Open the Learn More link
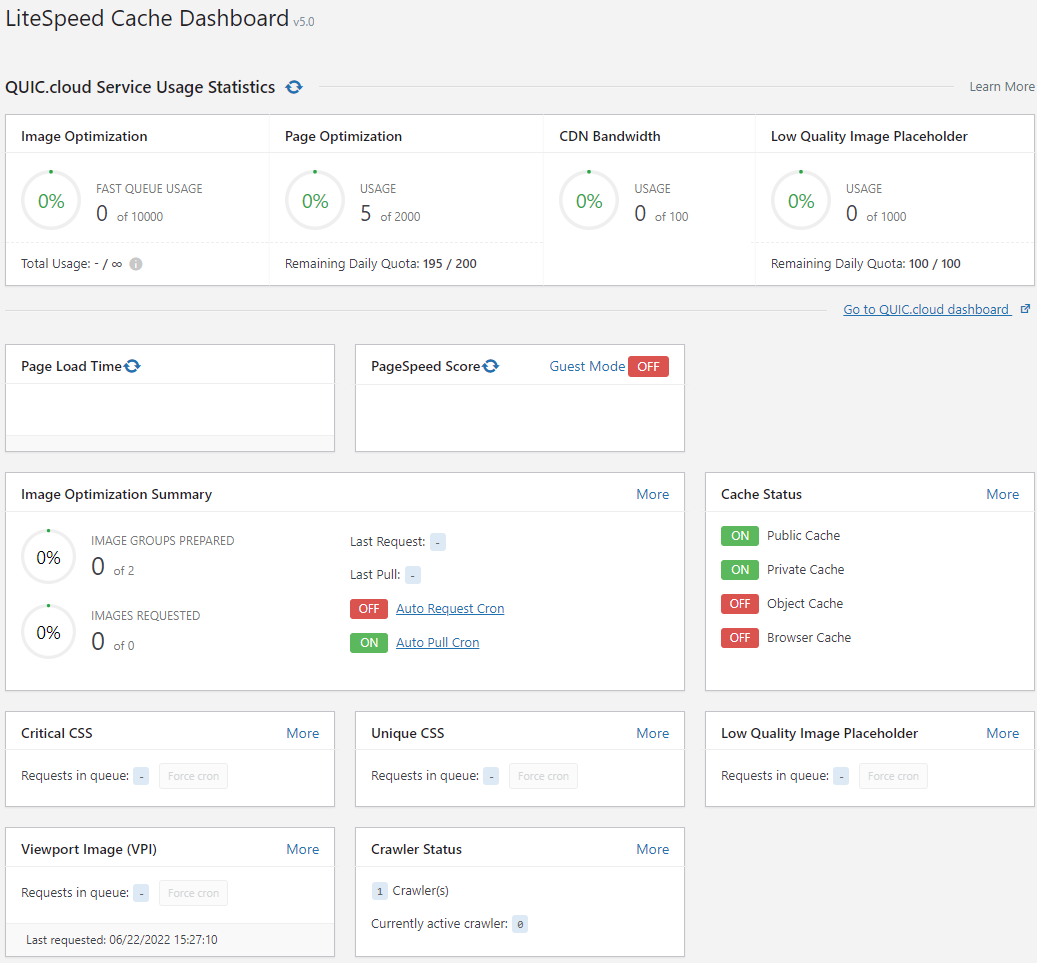 click(1001, 87)
